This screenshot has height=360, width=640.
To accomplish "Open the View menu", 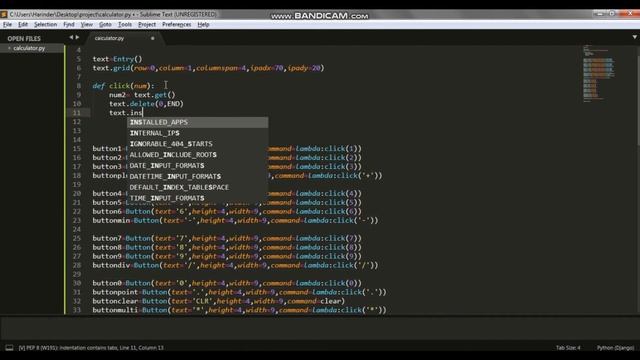I will [87, 24].
